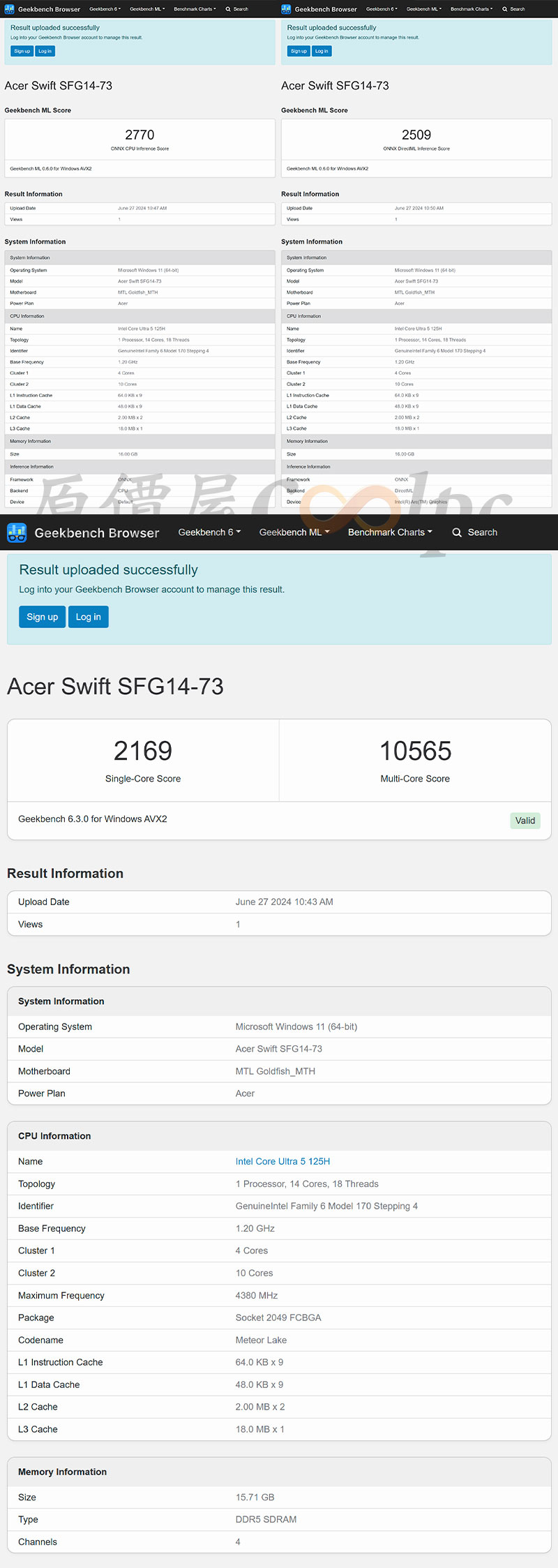Click 'MTL Goldfish_MTH' motherboard value on 2169 score page
558x1568 pixels.
click(276, 1071)
